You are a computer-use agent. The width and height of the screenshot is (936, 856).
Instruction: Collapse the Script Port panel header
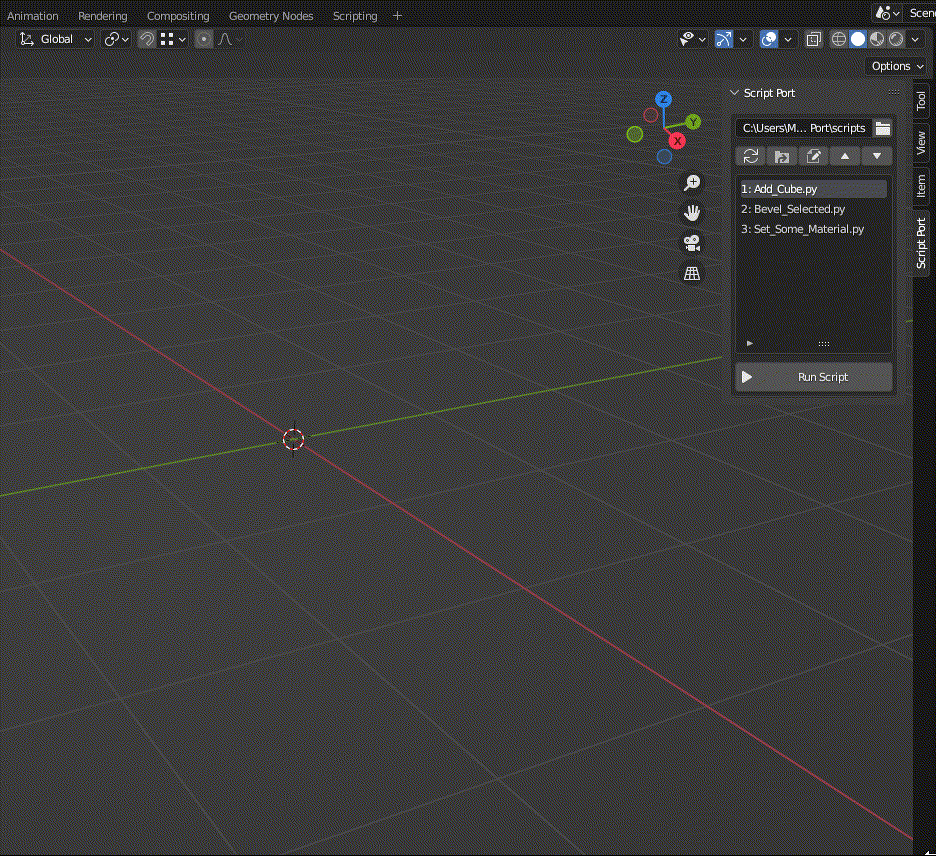[x=735, y=93]
